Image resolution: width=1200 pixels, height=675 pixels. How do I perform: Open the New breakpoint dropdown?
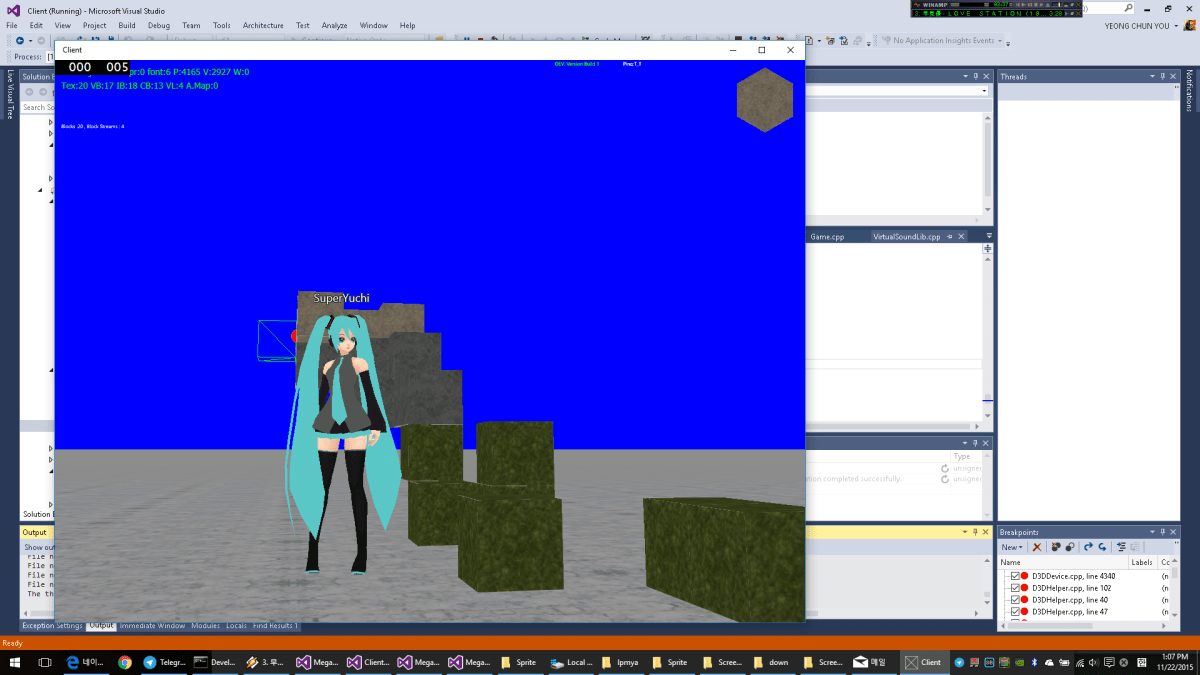coord(1012,547)
